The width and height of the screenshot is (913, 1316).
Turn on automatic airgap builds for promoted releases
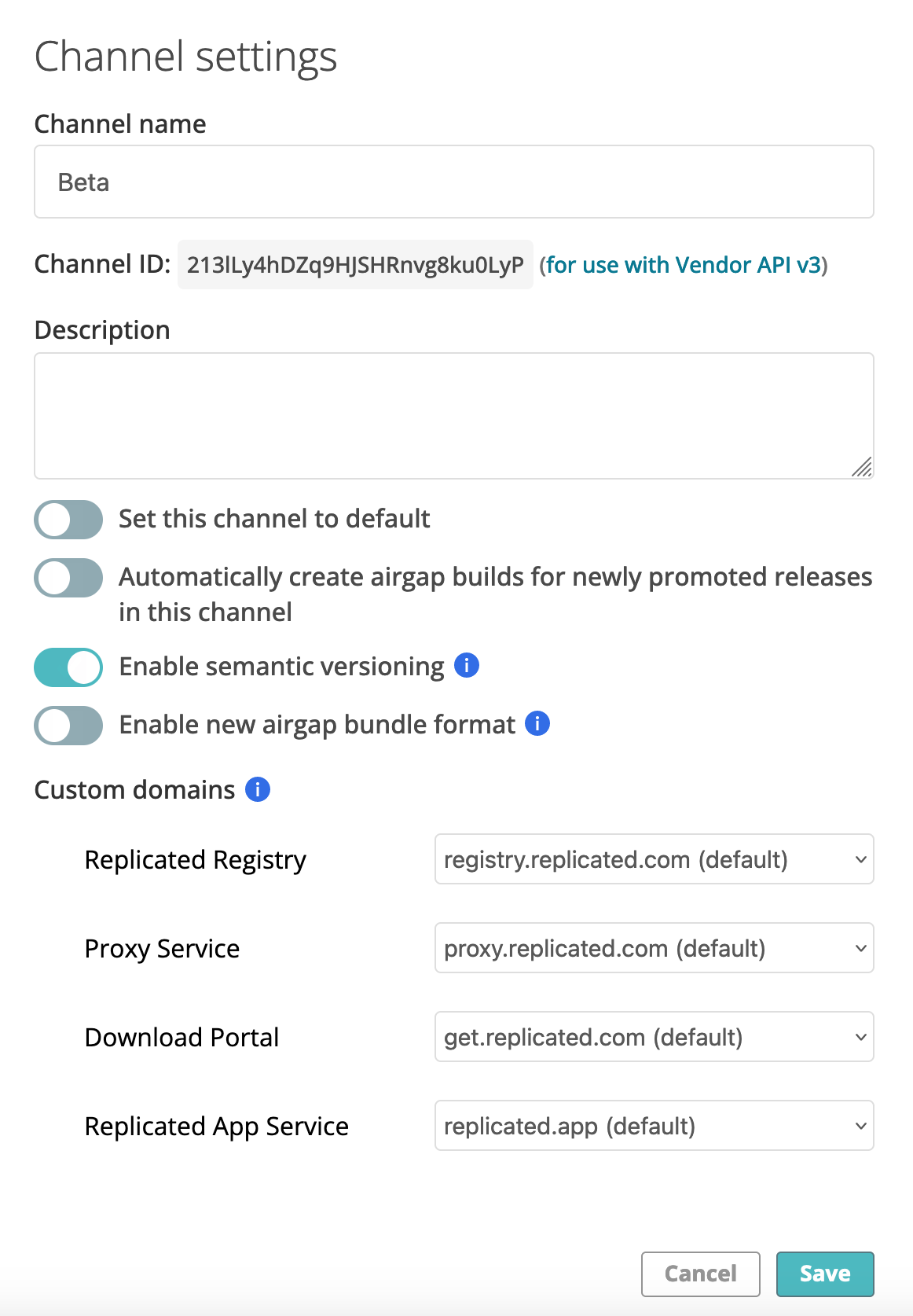coord(68,578)
